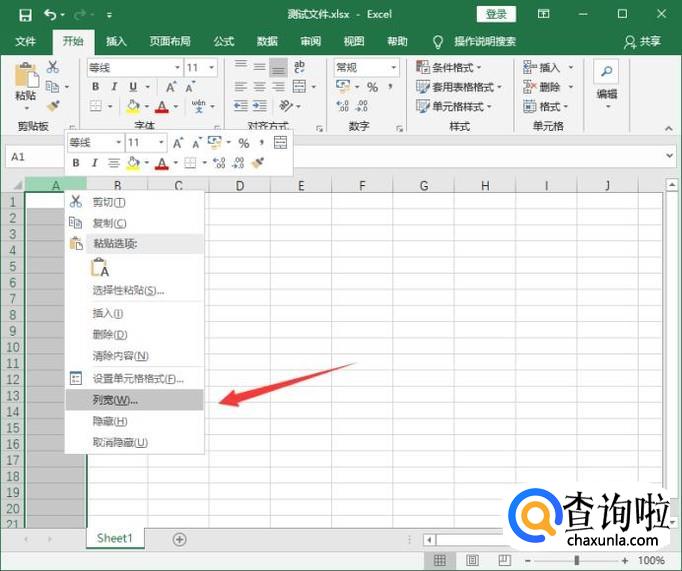Viewport: 682px width, 571px height.
Task: Click the ribbon percent style button
Action: point(372,87)
